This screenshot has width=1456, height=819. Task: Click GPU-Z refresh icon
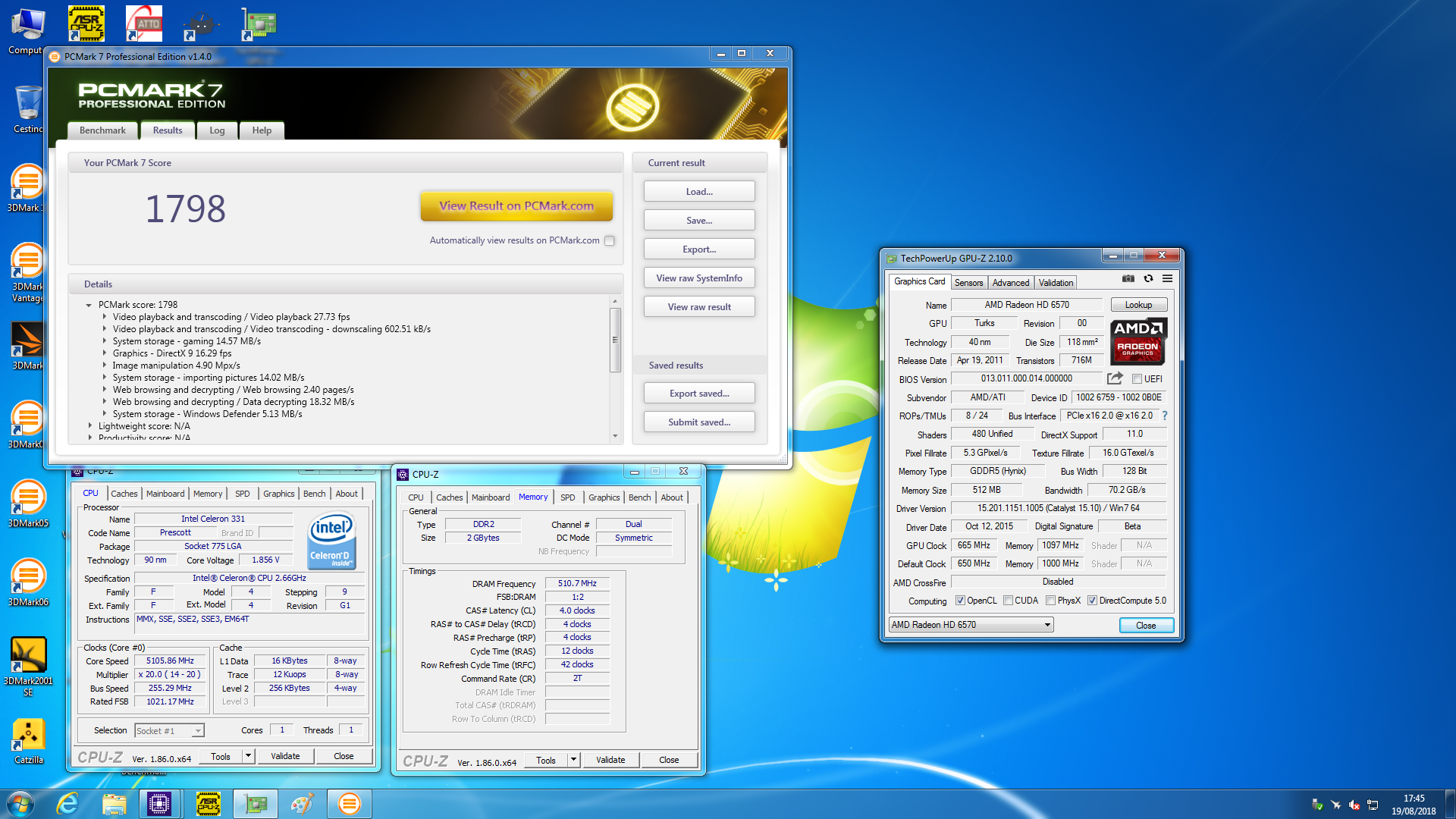(1148, 279)
